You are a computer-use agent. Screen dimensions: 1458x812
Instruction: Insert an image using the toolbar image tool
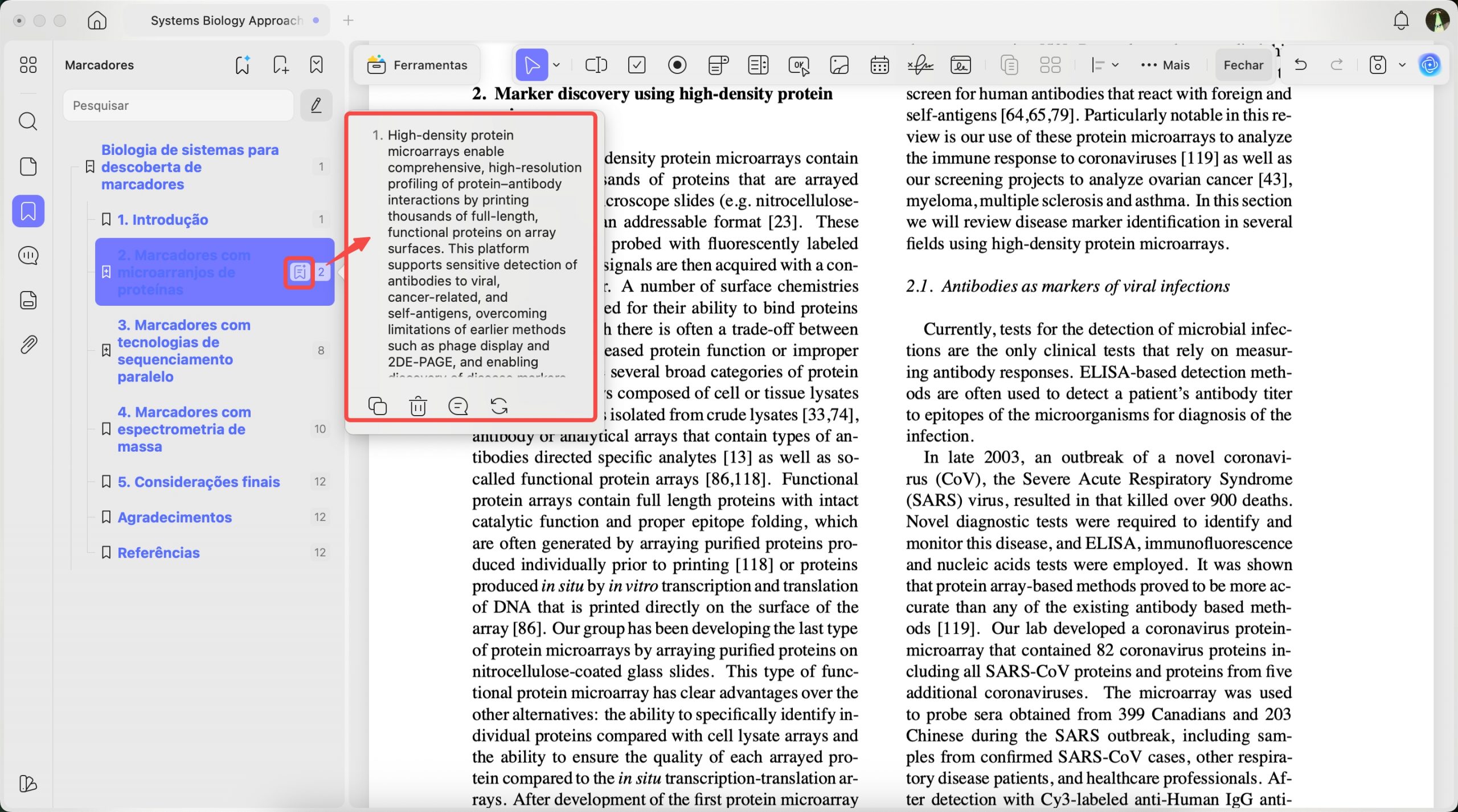tap(839, 64)
